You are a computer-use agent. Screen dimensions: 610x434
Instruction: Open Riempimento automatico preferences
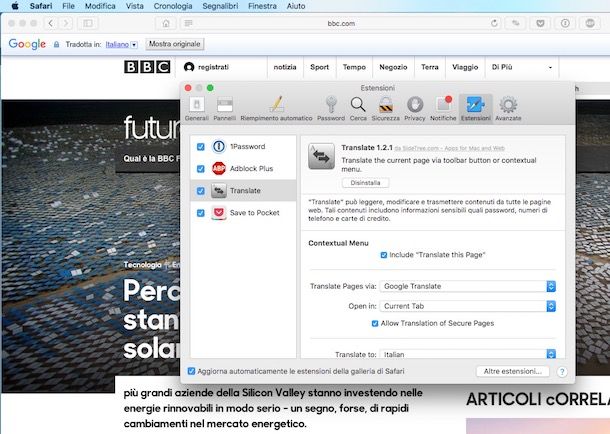click(x=276, y=109)
